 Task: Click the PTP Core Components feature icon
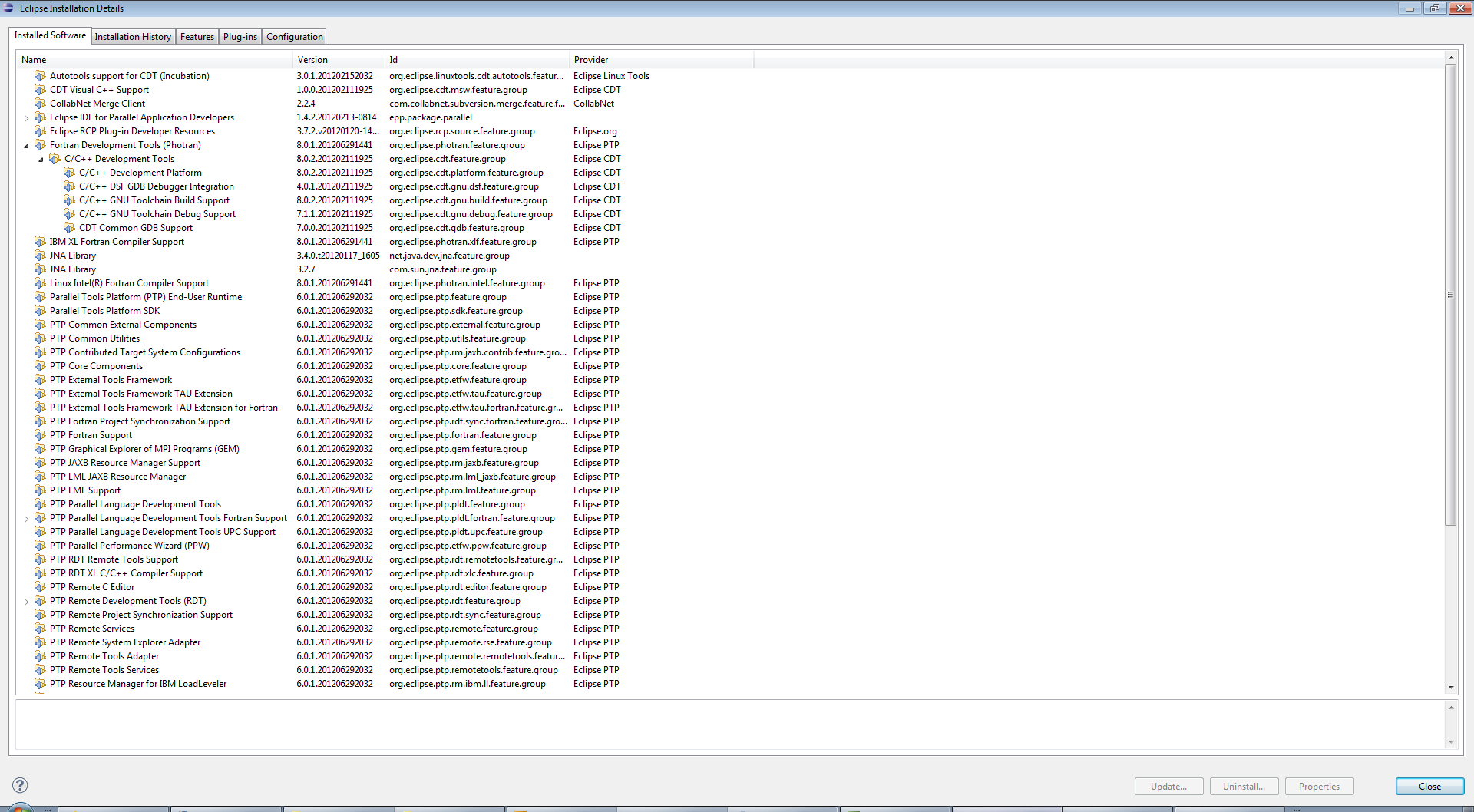[40, 366]
